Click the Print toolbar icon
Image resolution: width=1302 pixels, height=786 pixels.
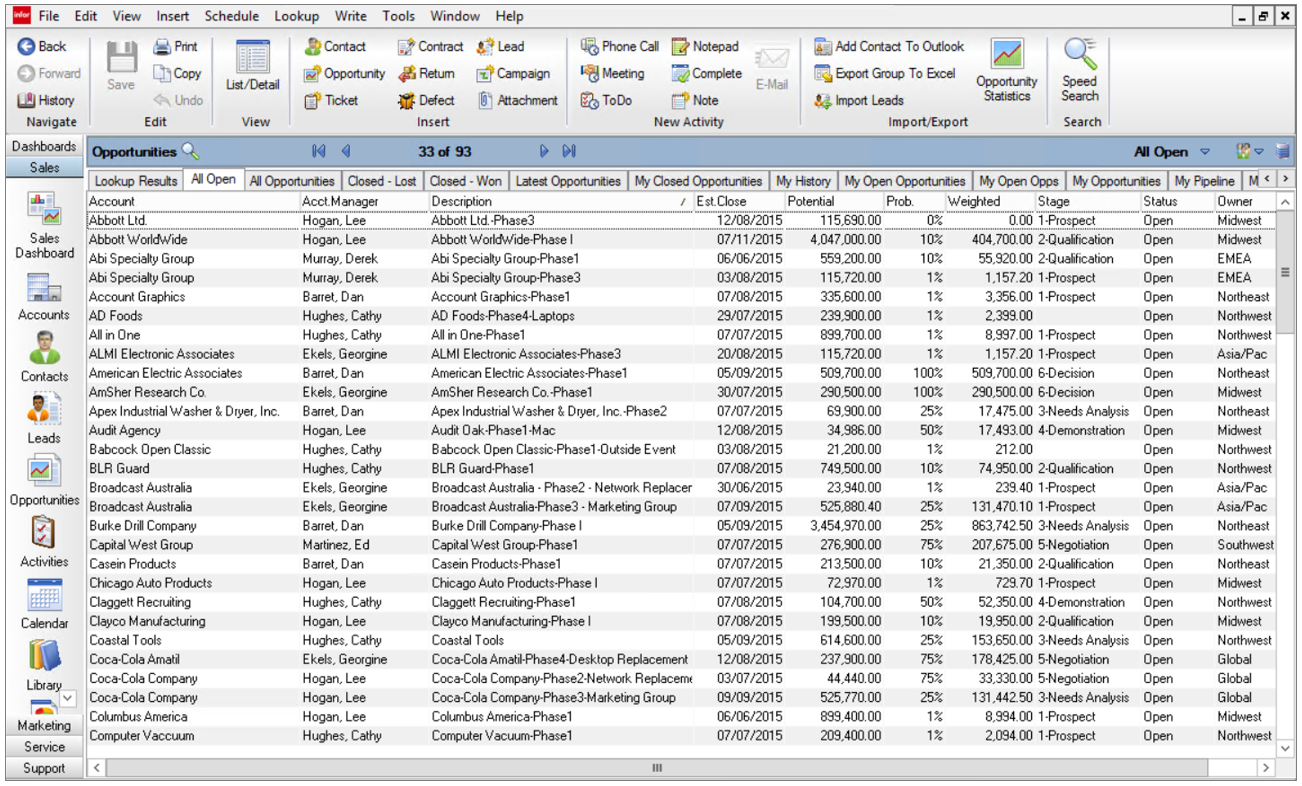(x=162, y=46)
